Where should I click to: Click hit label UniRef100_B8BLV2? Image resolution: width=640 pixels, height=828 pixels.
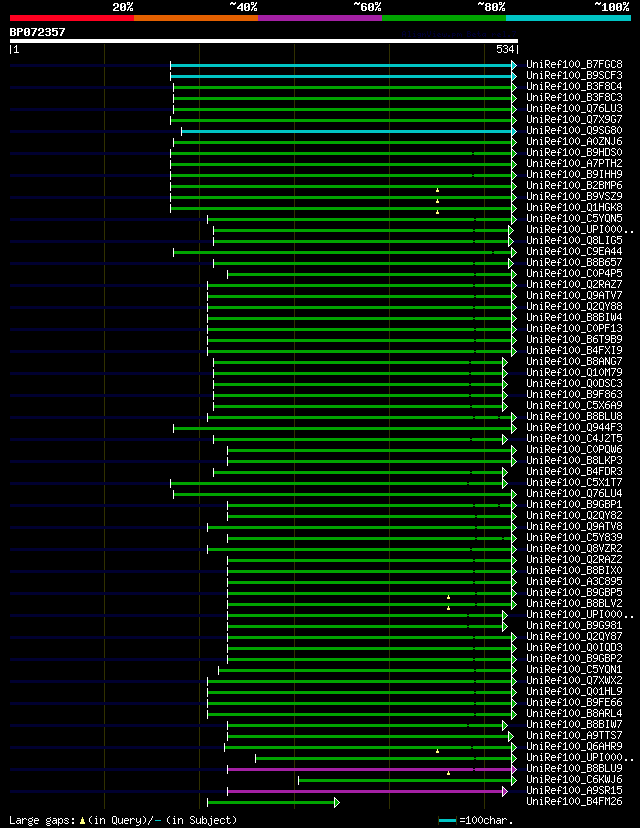click(574, 604)
